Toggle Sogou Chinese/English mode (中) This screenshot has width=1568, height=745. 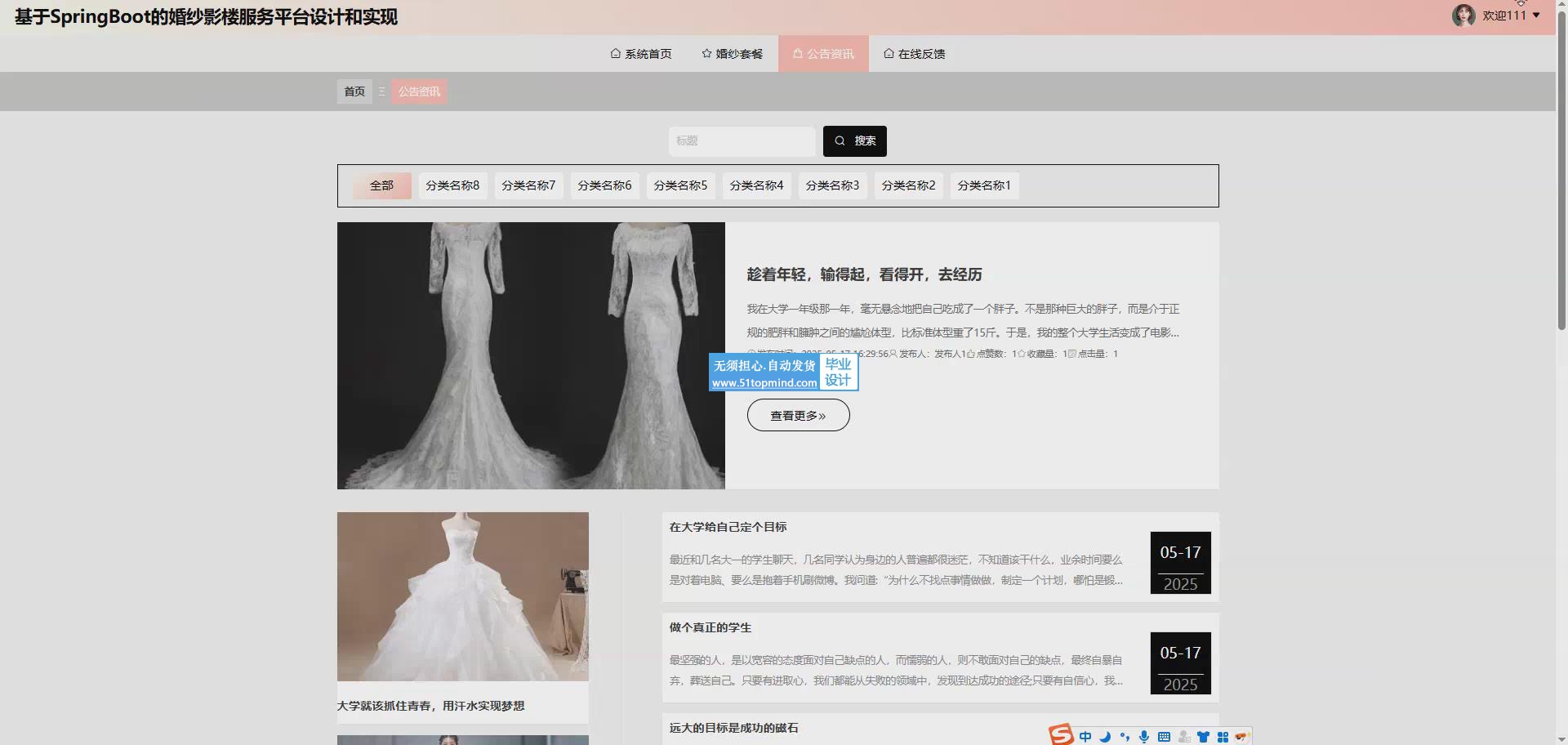[1085, 737]
